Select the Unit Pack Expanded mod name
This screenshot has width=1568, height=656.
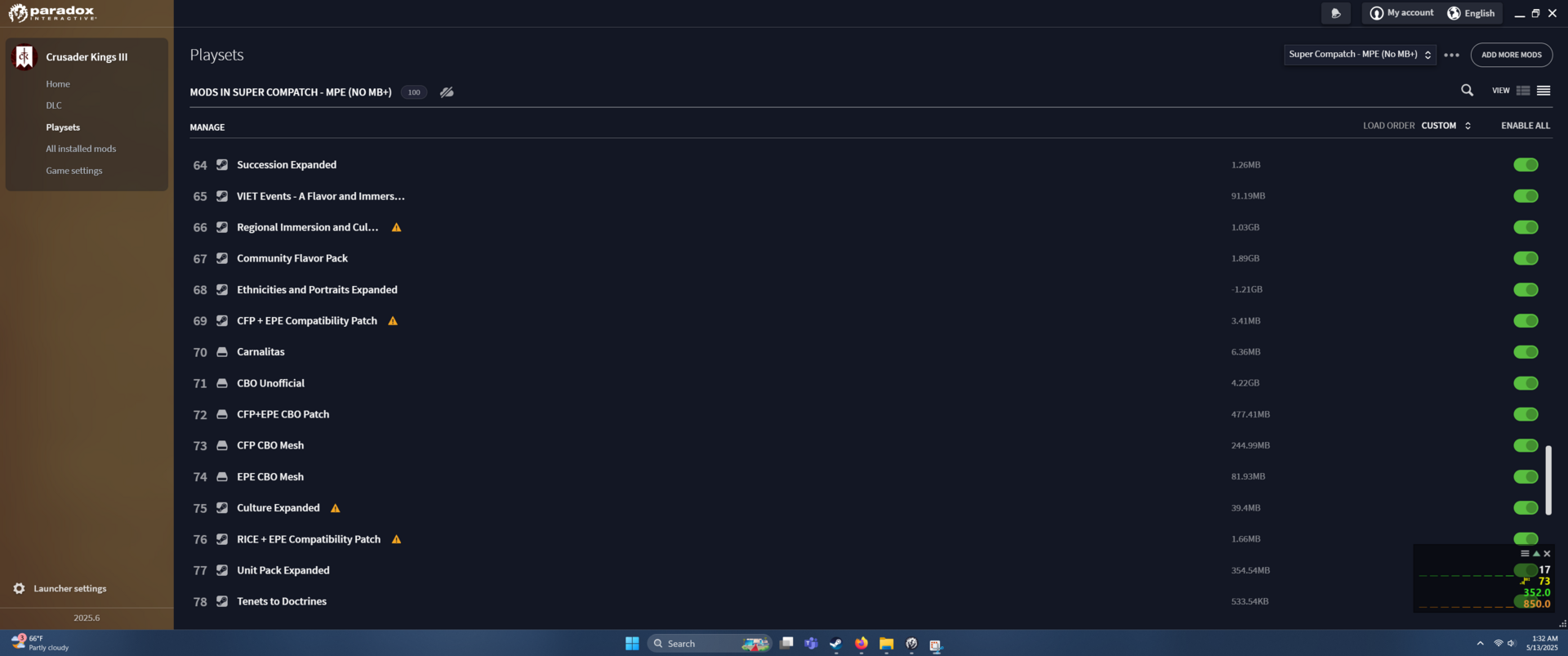click(283, 570)
